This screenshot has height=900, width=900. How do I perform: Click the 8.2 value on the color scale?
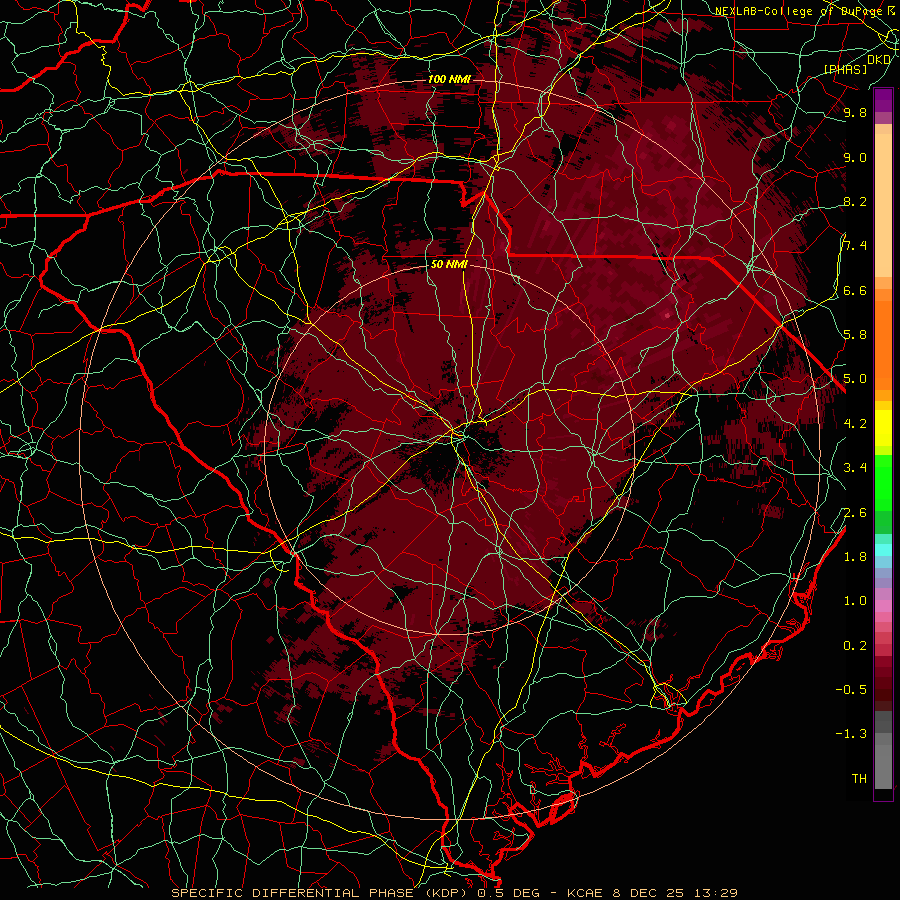(855, 201)
